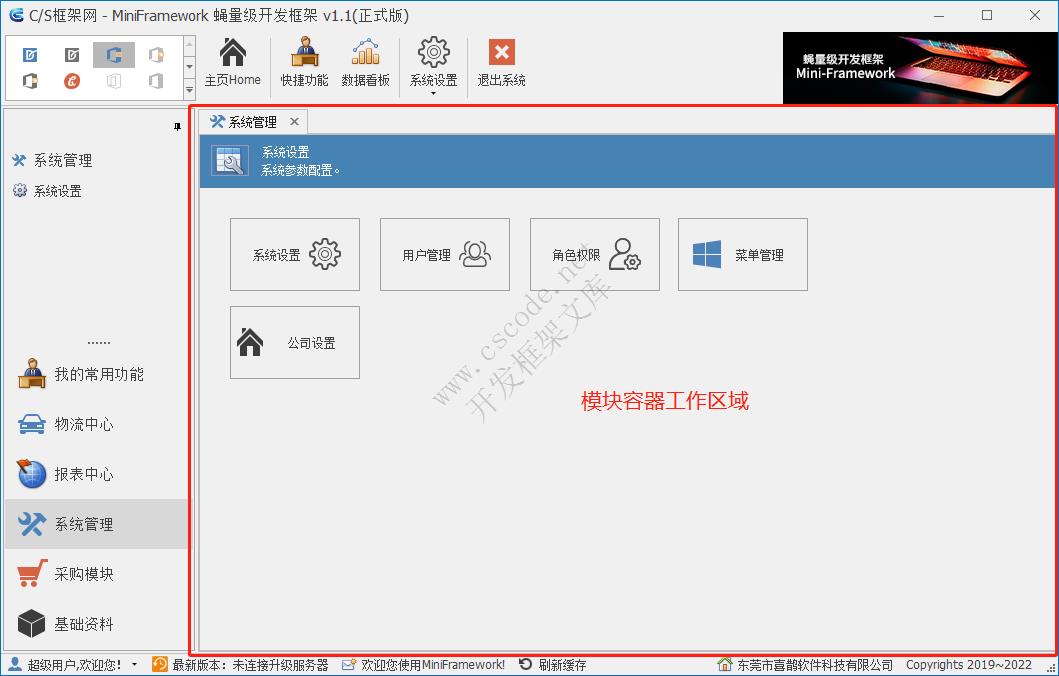Close the 系统管理 tab

click(x=294, y=121)
